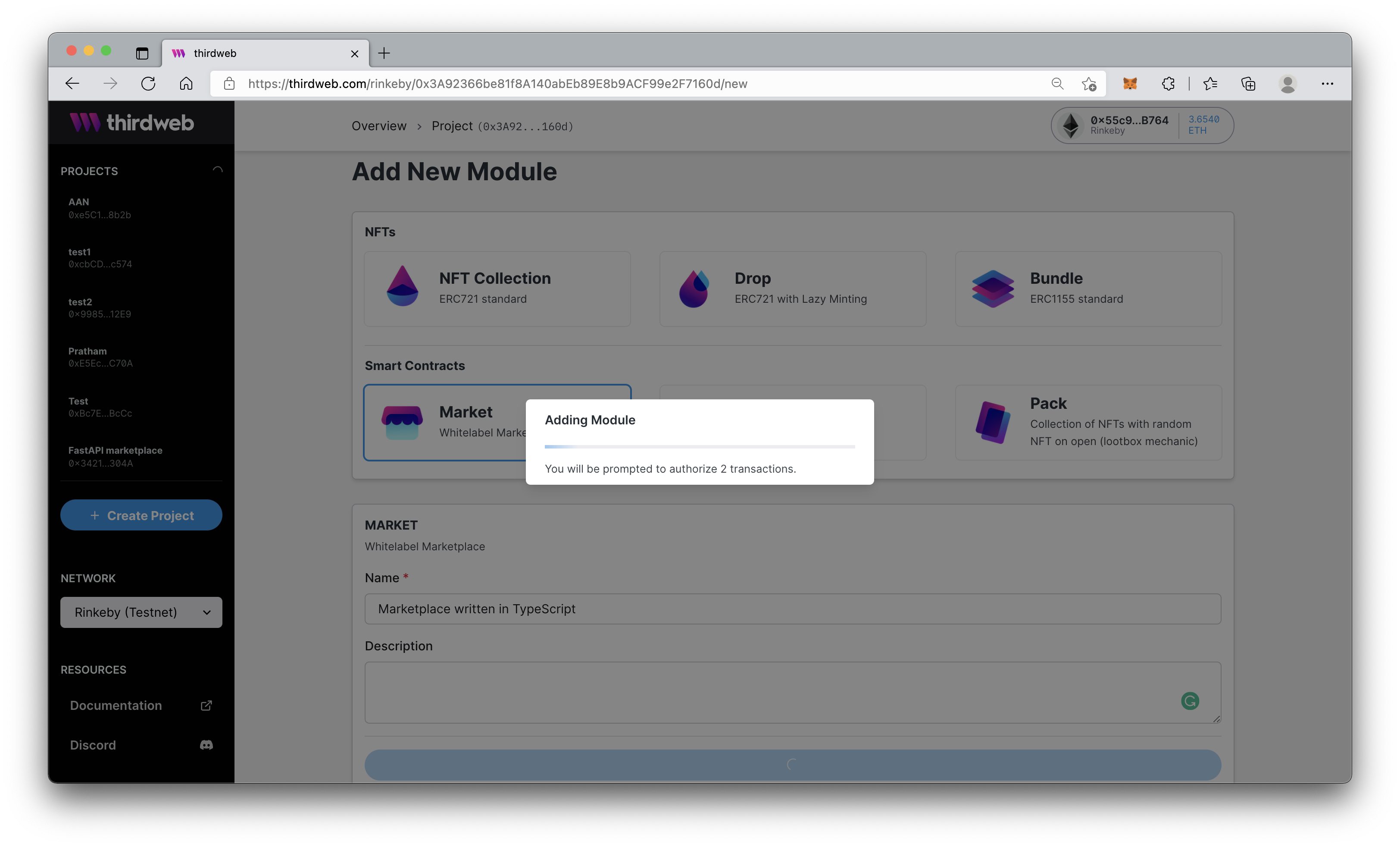Select the NFT Collection title text
Viewport: 1400px width, 847px height.
click(495, 278)
